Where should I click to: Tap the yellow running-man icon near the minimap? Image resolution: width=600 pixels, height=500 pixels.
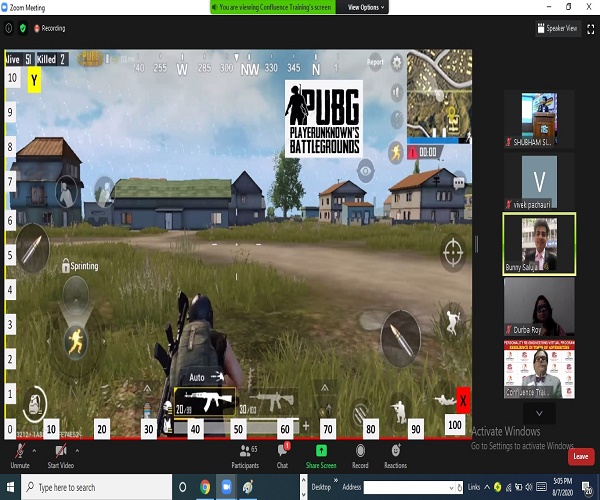pyautogui.click(x=395, y=153)
